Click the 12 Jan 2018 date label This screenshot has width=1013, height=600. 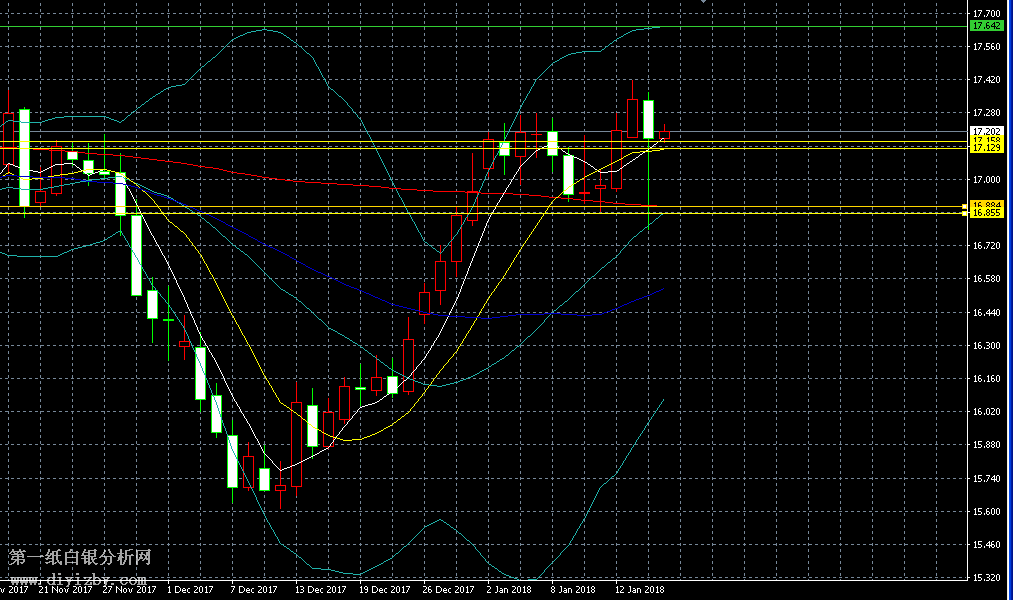tap(639, 590)
